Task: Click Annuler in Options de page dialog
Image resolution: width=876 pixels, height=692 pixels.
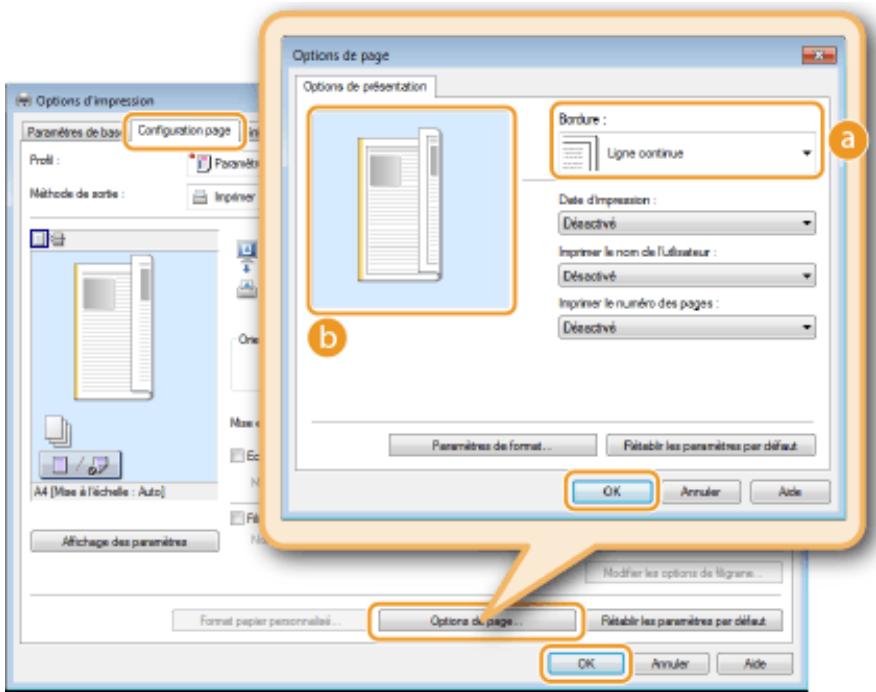Action: point(701,491)
